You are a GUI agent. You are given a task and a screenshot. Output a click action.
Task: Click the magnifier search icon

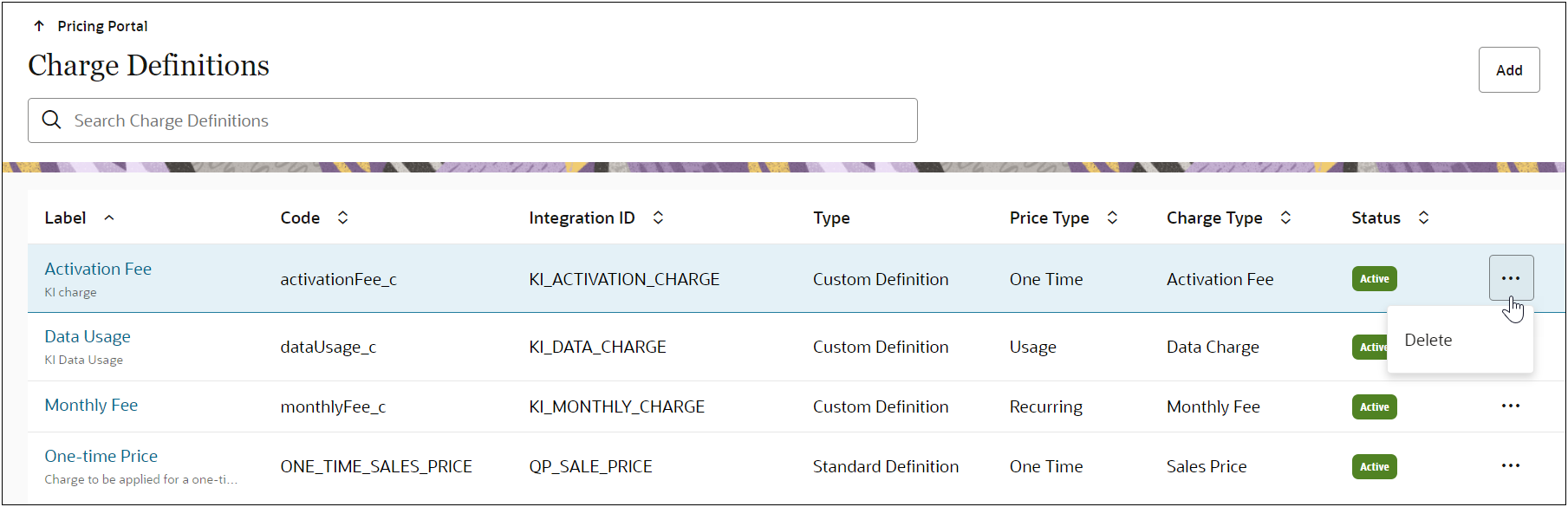pos(52,120)
